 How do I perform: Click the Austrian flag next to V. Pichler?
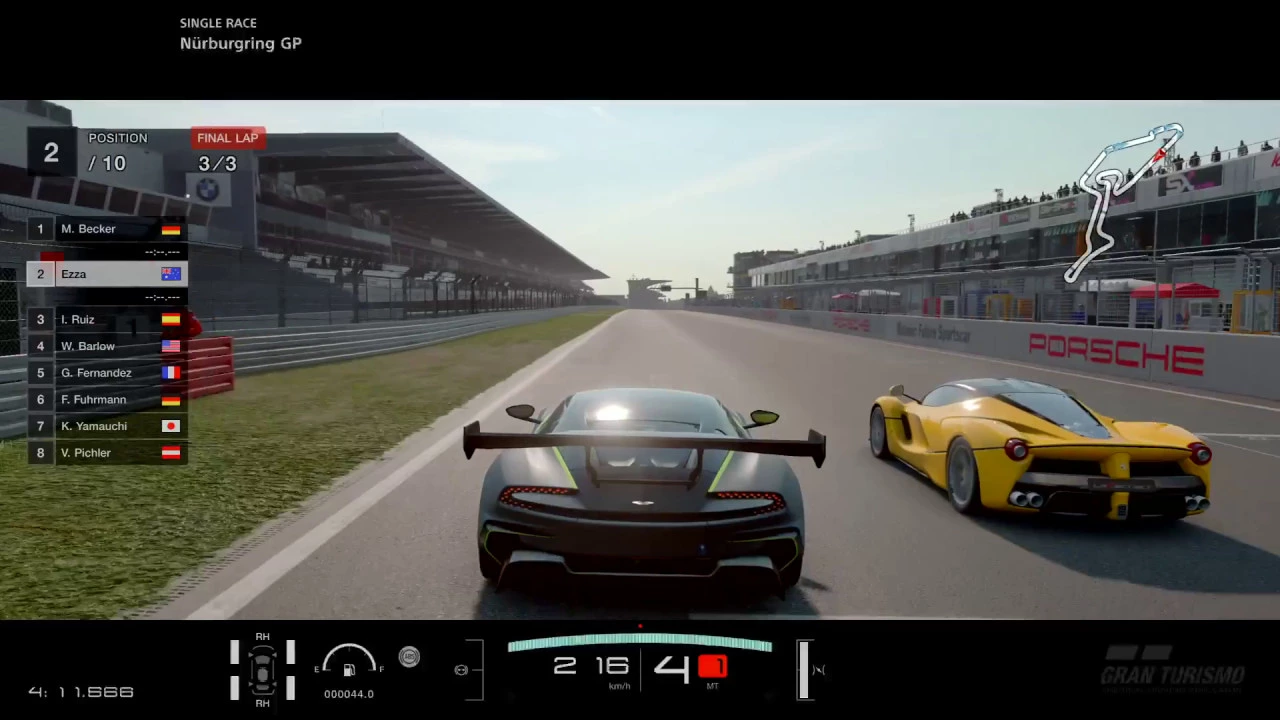(171, 453)
